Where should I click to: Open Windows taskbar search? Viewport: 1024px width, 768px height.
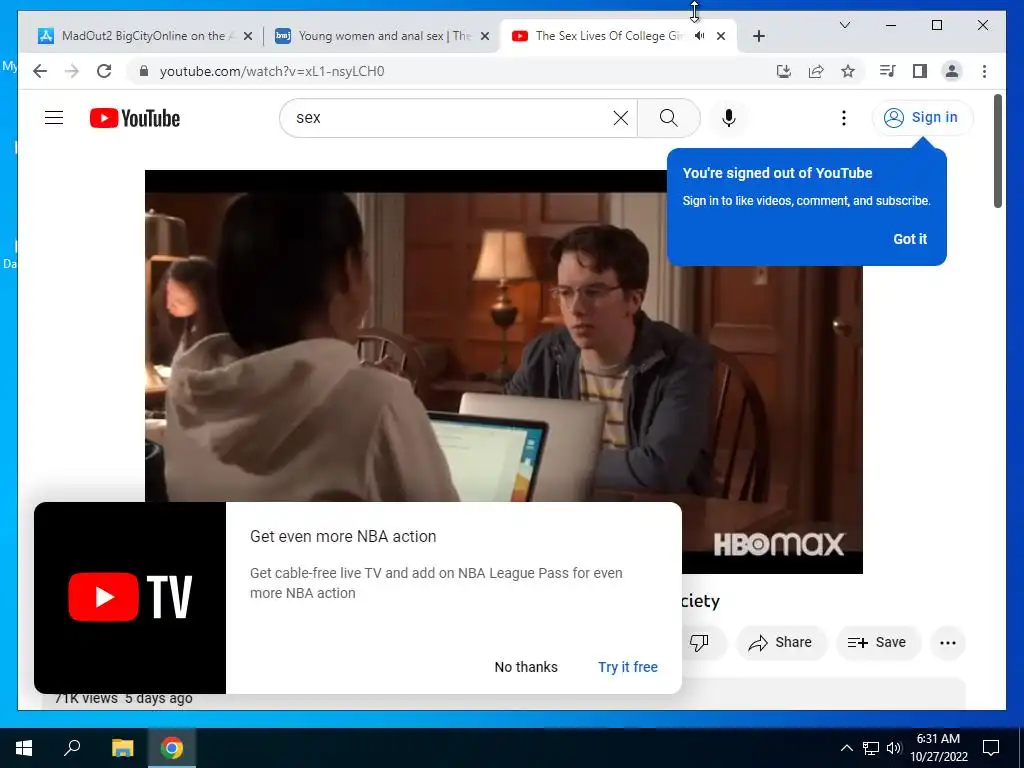click(x=72, y=748)
